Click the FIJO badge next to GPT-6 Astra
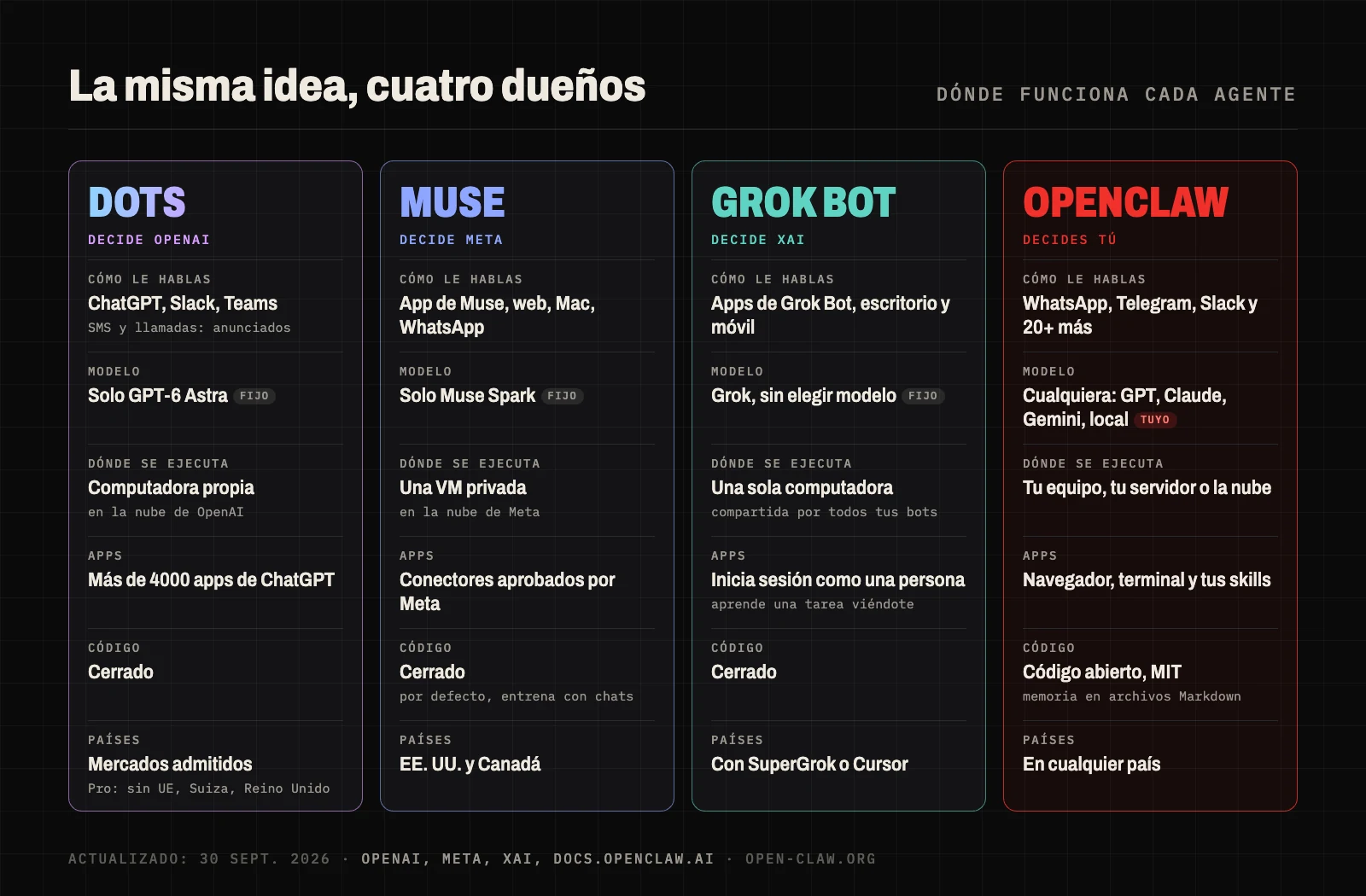 [x=254, y=396]
